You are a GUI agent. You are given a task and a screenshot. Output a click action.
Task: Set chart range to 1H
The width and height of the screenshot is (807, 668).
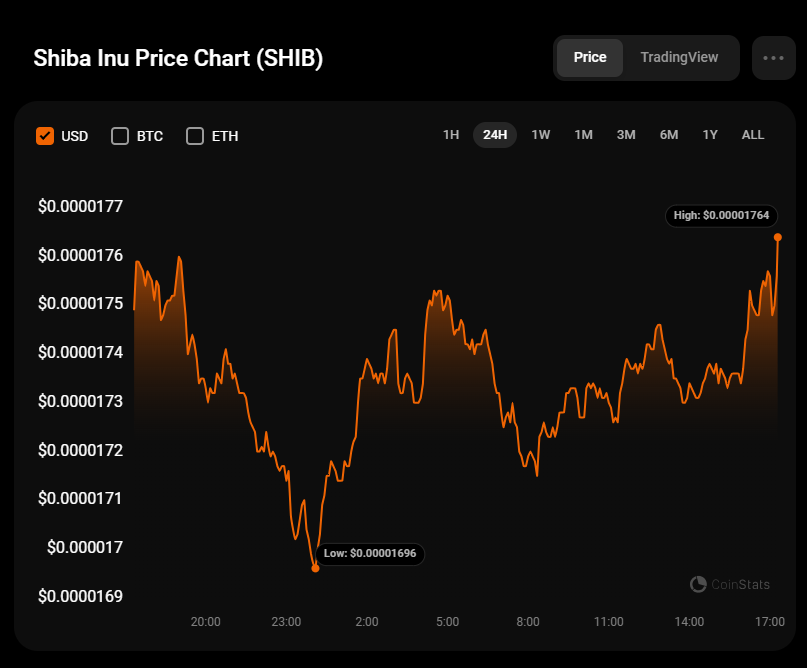451,135
